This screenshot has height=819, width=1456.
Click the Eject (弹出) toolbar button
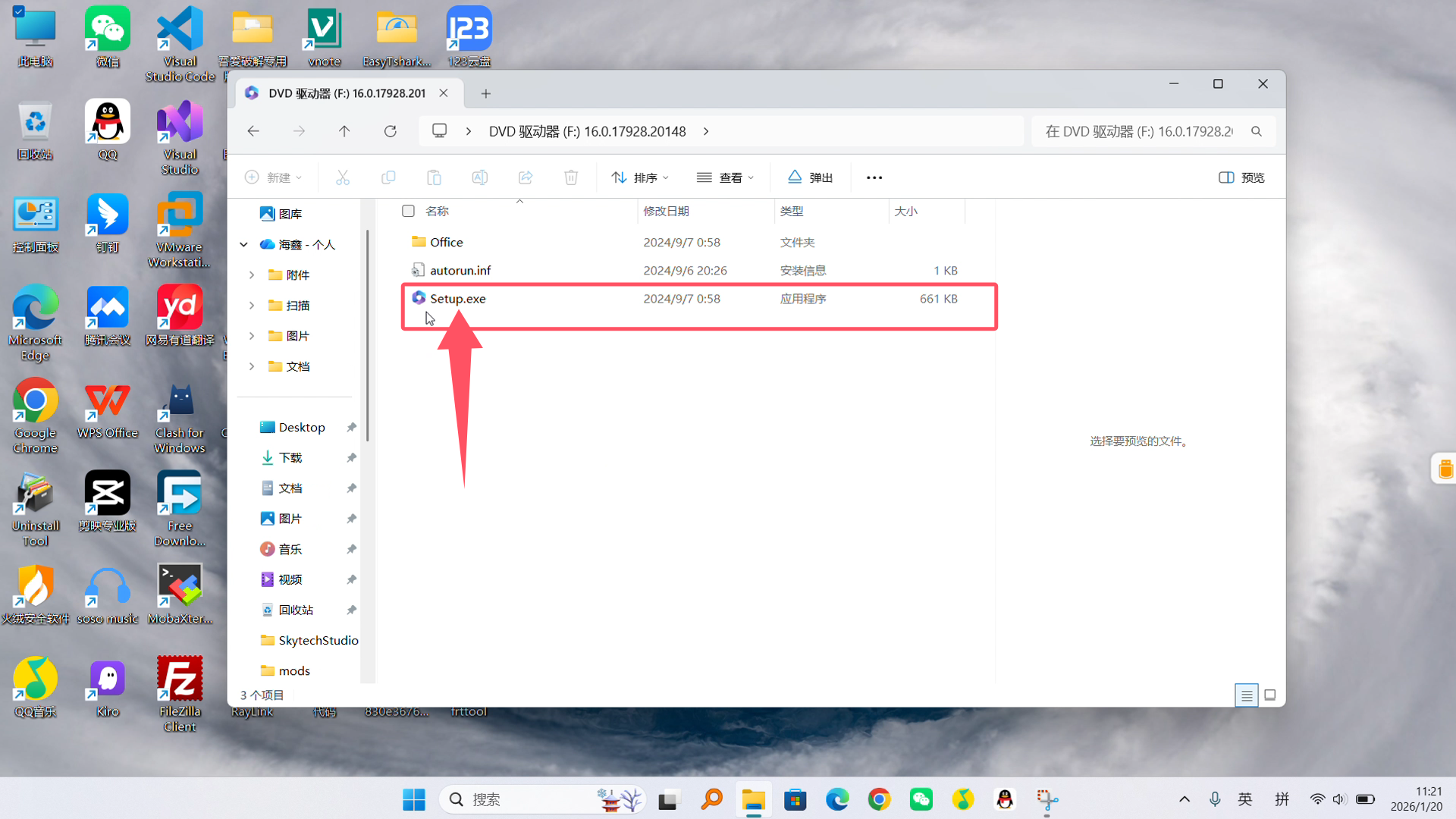810,177
